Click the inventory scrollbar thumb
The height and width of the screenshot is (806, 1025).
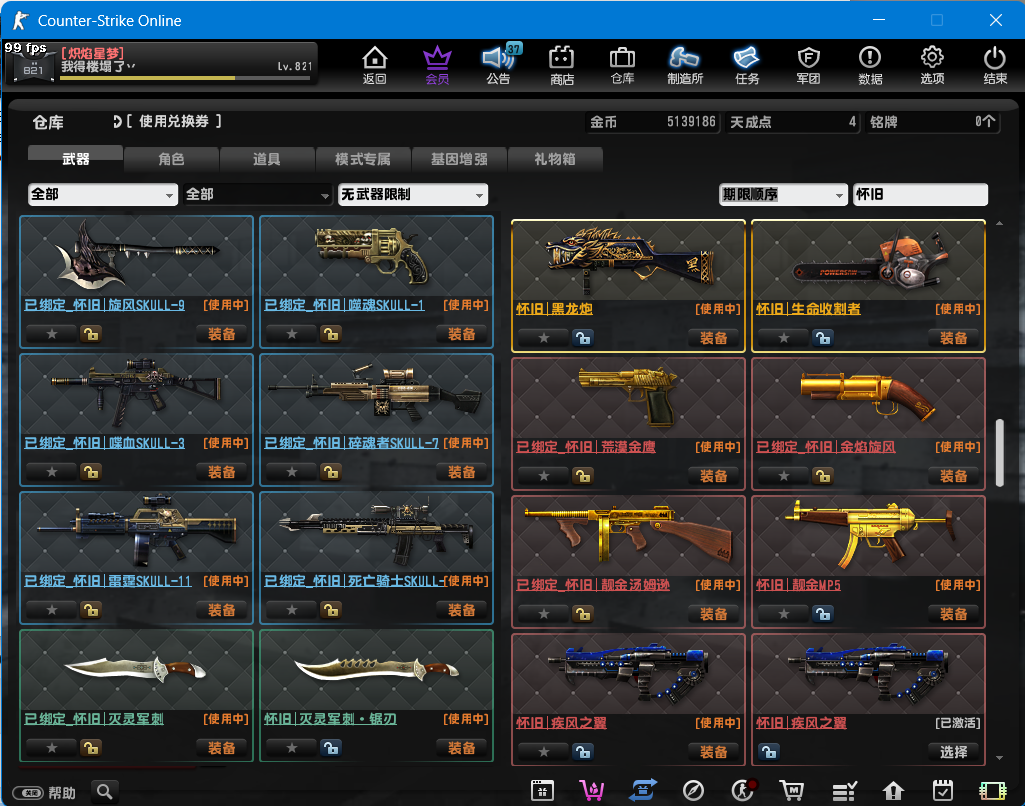coord(1000,452)
